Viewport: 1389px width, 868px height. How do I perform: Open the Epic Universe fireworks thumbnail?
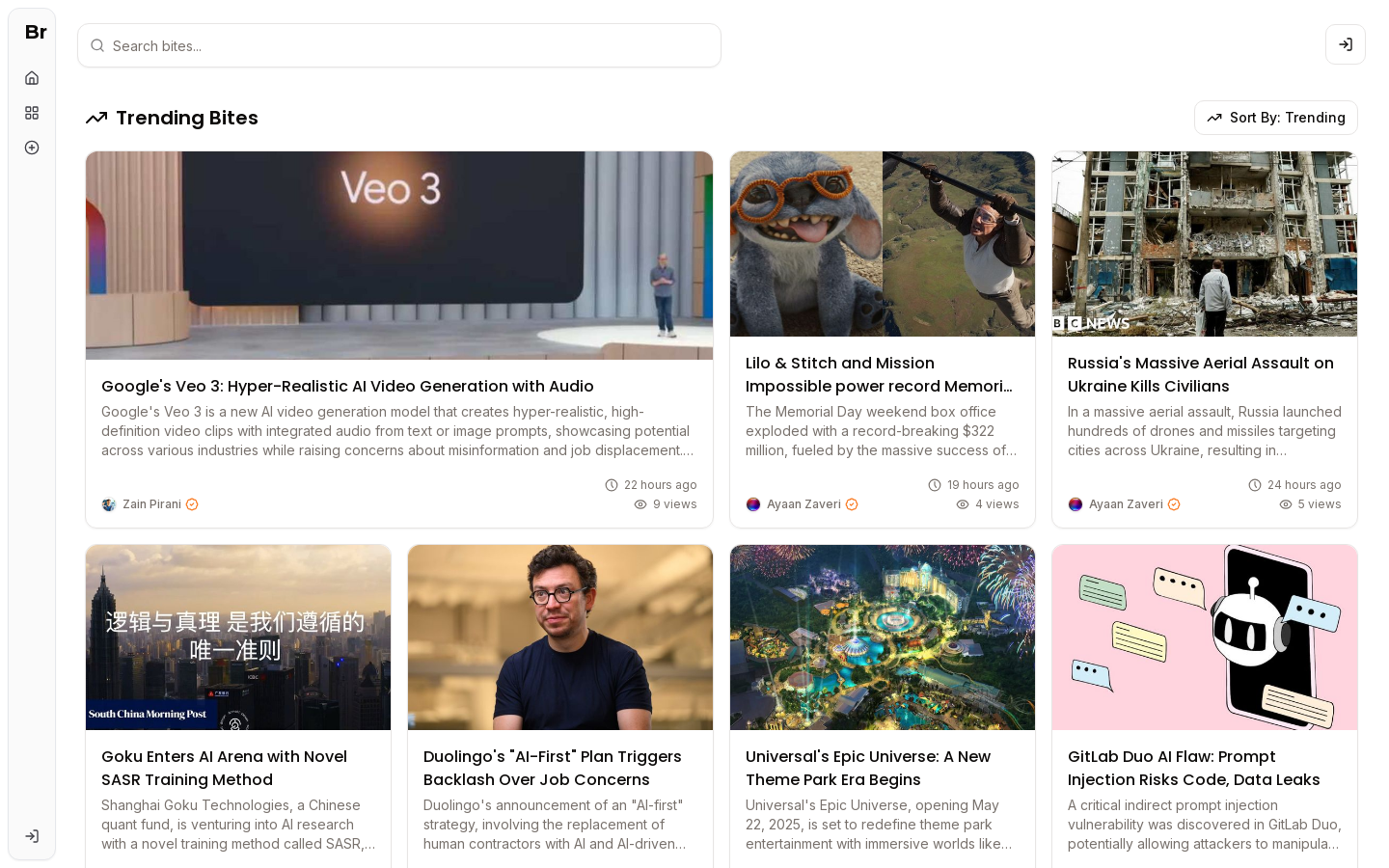tap(883, 637)
